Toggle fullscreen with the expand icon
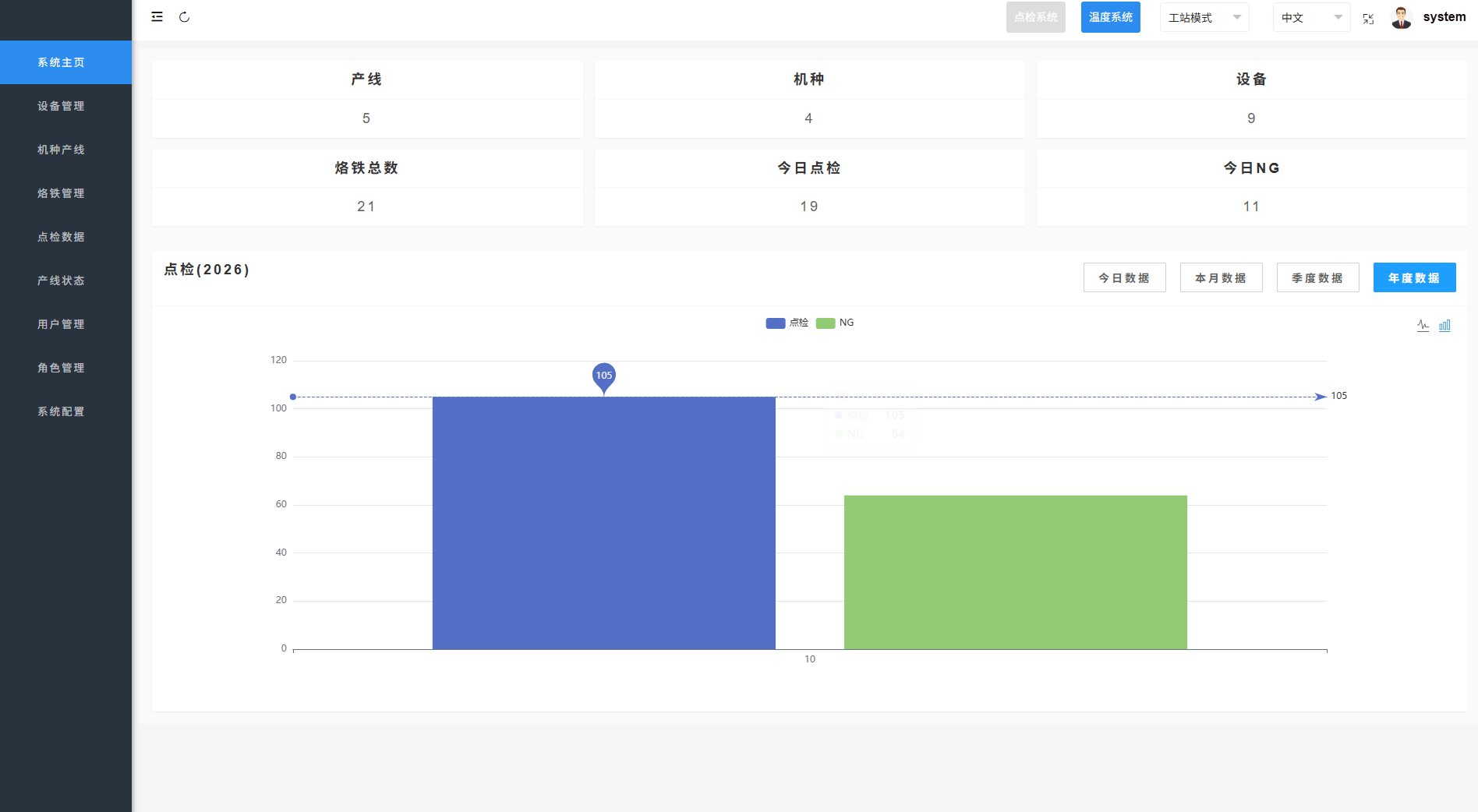Screen dimensions: 1478x812 (x=1368, y=19)
